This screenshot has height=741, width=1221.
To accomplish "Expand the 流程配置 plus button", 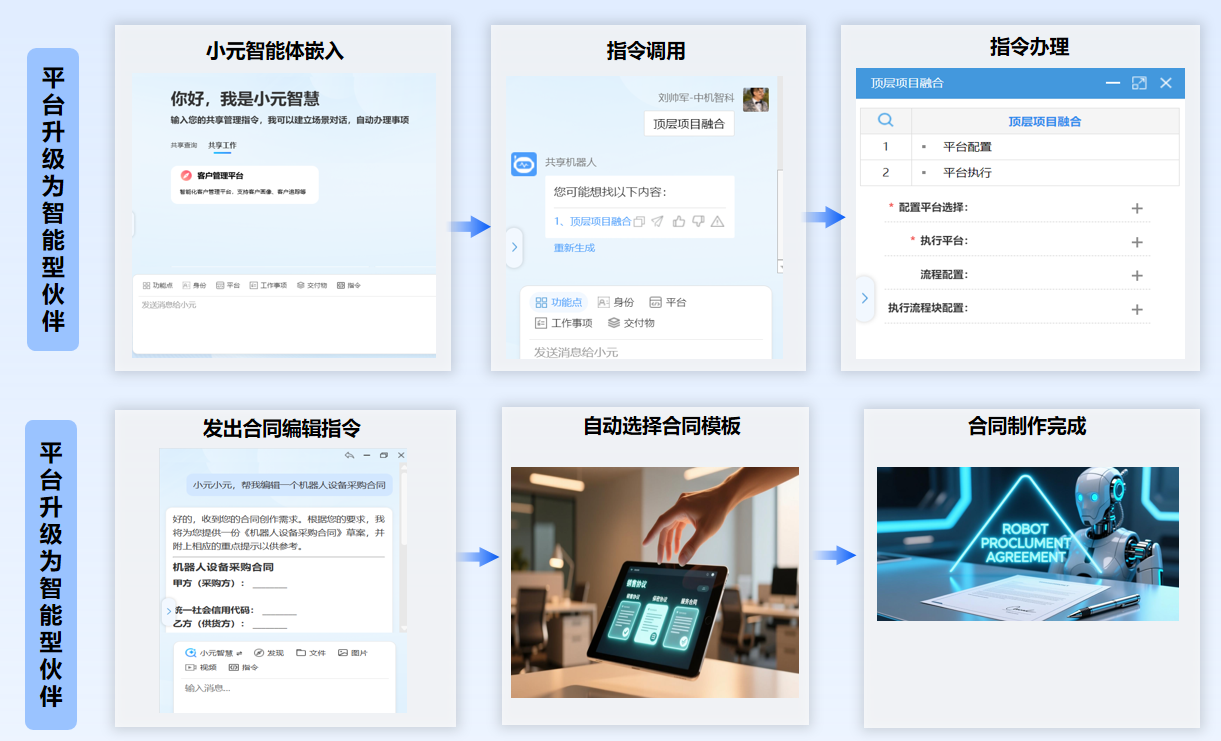I will 1136,275.
